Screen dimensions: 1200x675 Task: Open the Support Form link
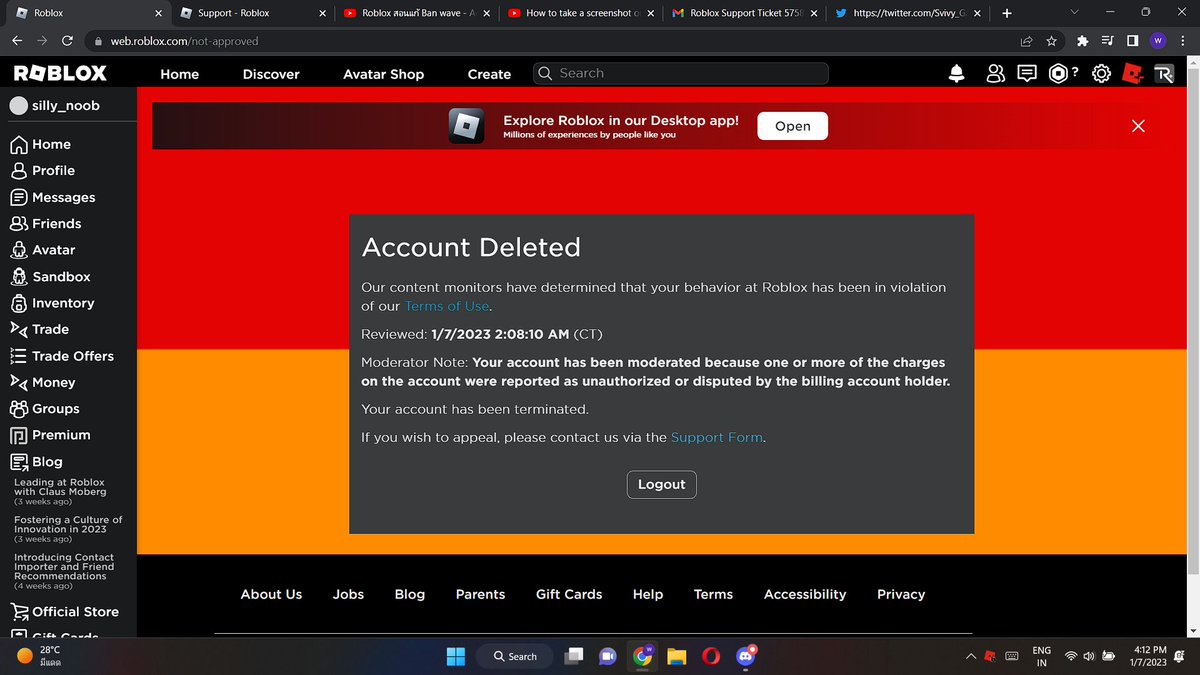point(716,437)
